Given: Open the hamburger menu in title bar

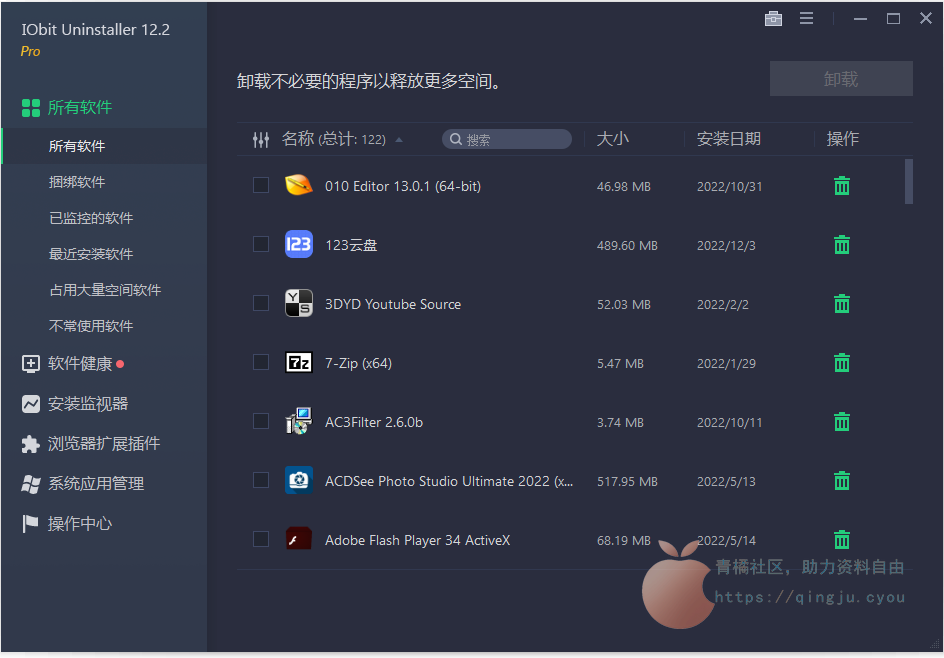Looking at the screenshot, I should pos(806,19).
